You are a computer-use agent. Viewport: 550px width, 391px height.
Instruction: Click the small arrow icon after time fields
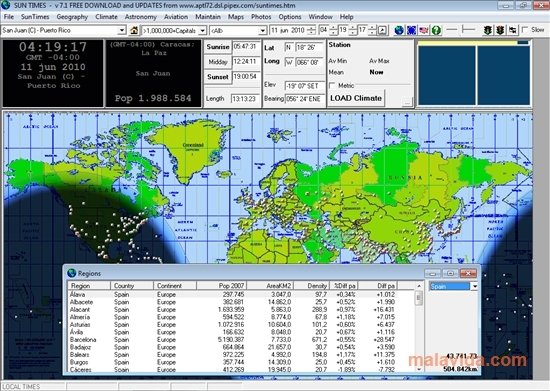point(383,31)
